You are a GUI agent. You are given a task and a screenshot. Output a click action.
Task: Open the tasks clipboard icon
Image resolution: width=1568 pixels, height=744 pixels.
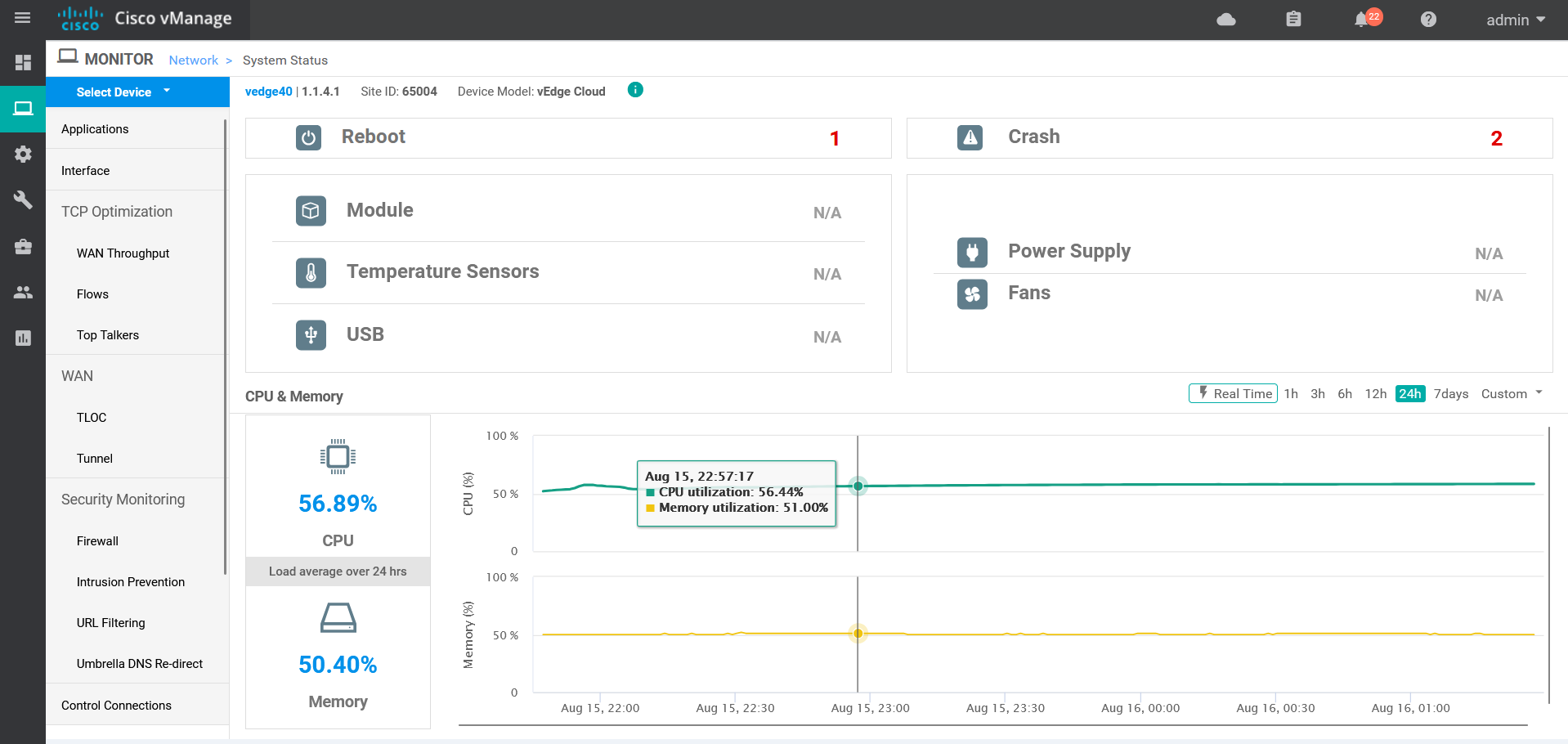tap(1293, 19)
